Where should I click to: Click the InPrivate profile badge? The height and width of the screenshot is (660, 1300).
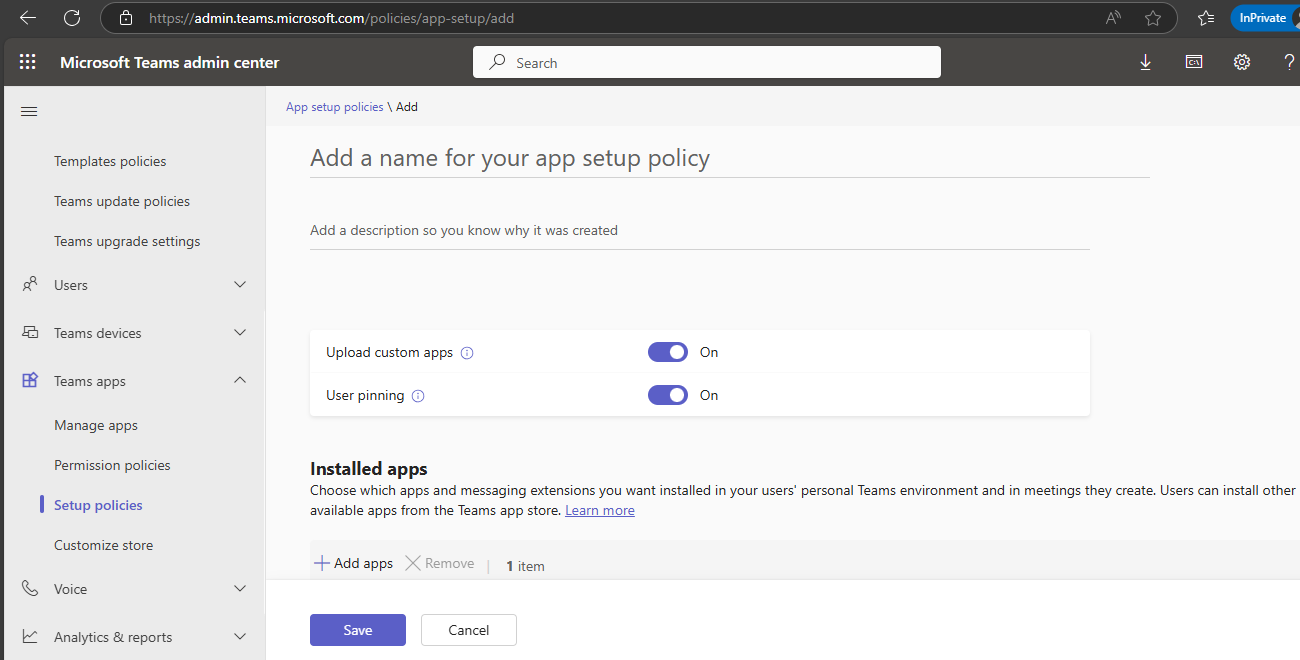1264,18
